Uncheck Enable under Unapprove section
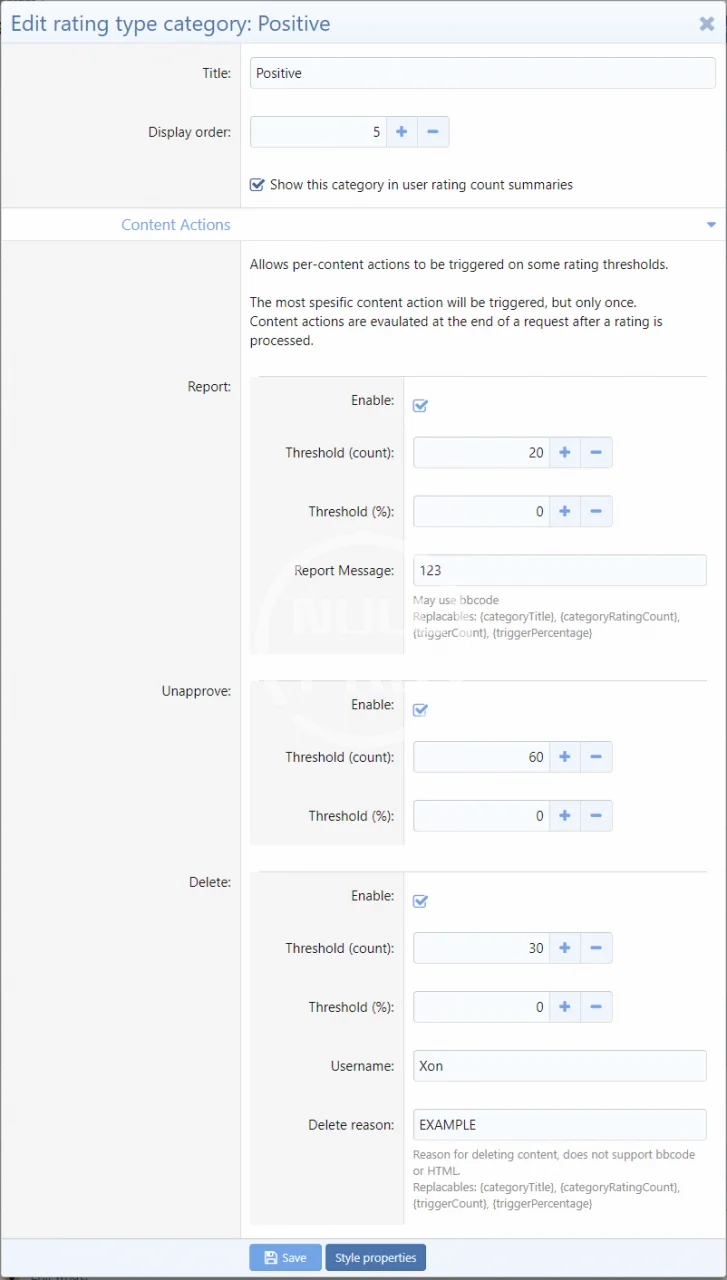The width and height of the screenshot is (727, 1280). click(x=421, y=710)
